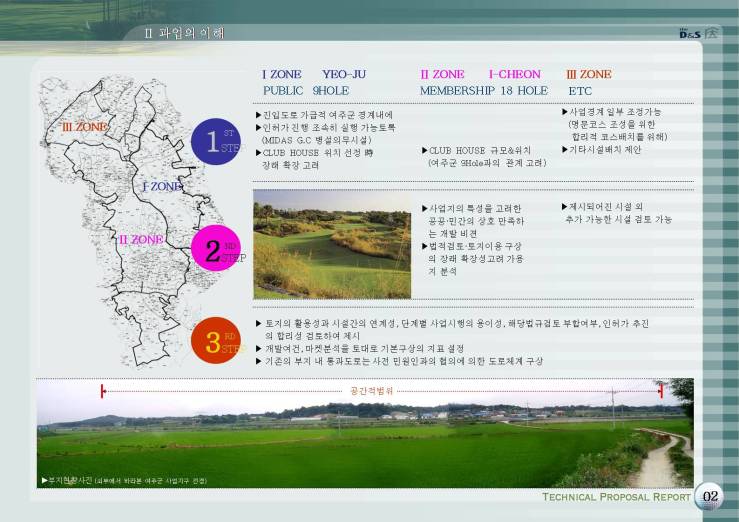Click the slide title 과업의 이해
Screen dimensions: 739x522
185,33
